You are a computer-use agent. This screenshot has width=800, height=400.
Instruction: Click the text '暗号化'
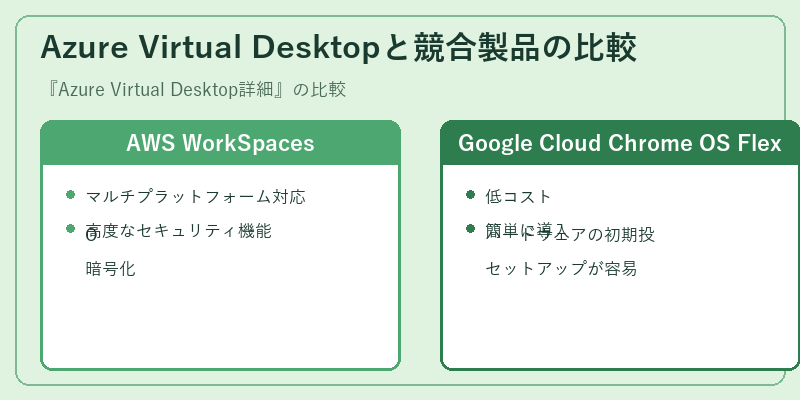point(111,268)
